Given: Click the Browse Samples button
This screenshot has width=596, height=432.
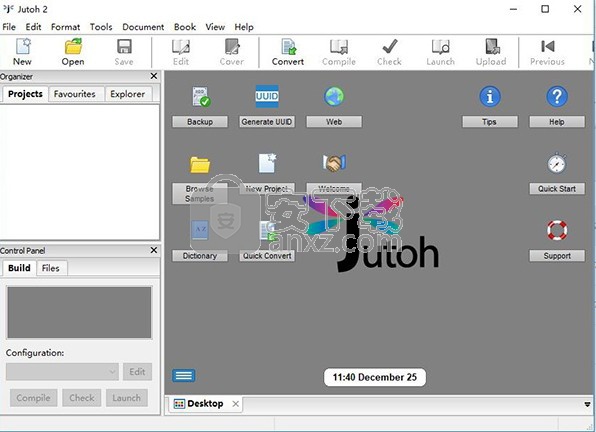Looking at the screenshot, I should point(200,194).
